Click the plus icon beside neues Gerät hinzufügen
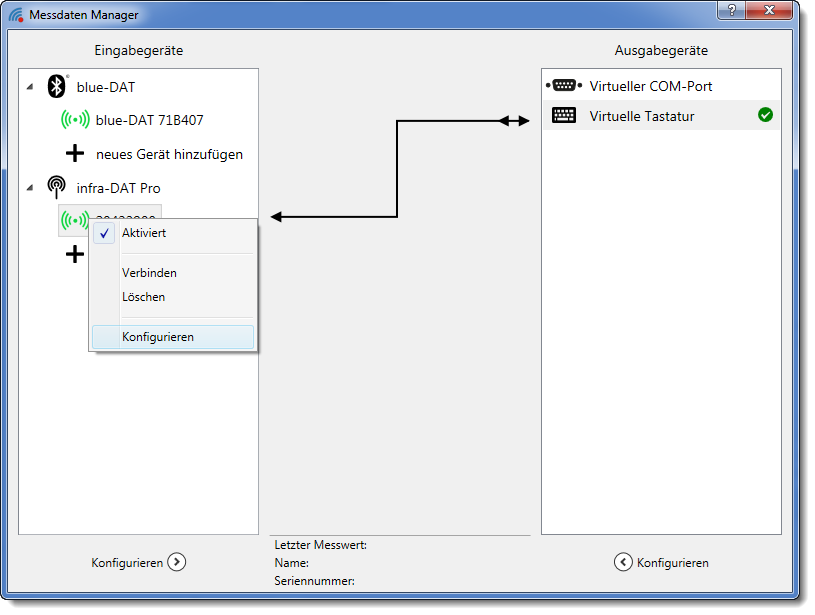Image resolution: width=815 pixels, height=615 pixels. [75, 153]
